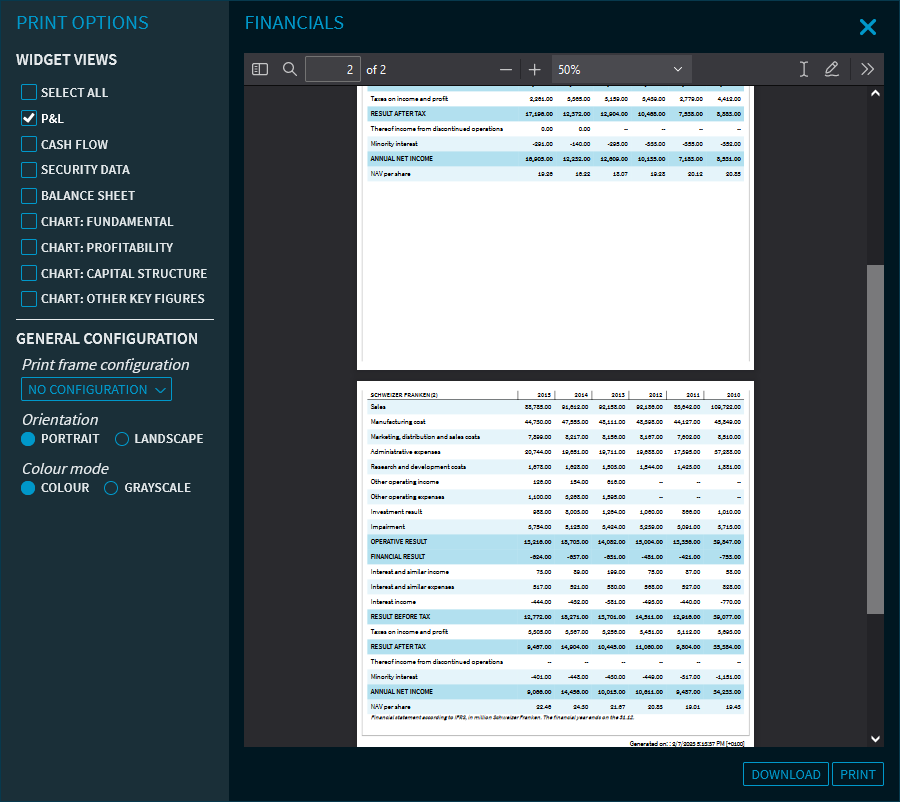Expand the No Configuration print frame dropdown
This screenshot has height=802, width=900.
click(x=96, y=390)
